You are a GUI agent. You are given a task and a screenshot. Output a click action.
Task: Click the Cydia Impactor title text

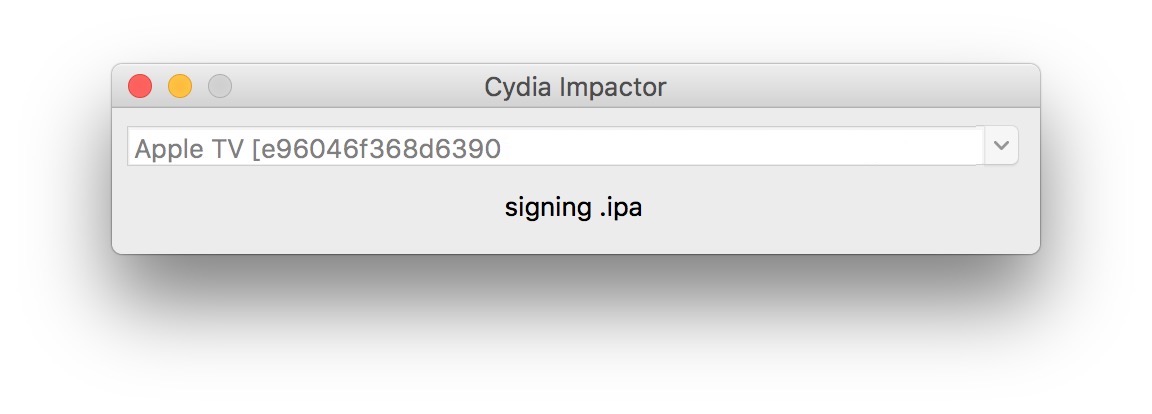pos(575,87)
